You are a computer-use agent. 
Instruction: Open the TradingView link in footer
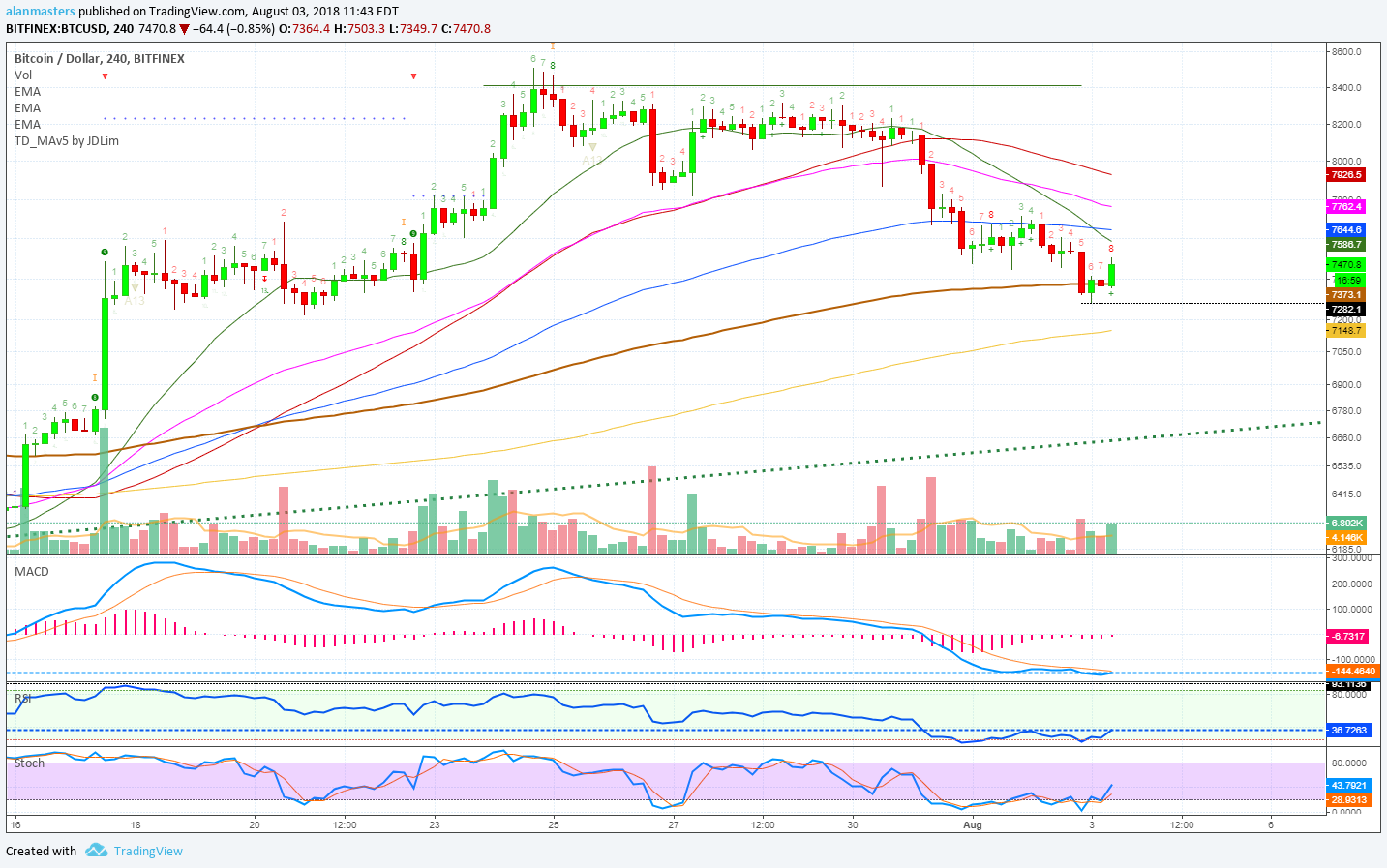pos(148,852)
